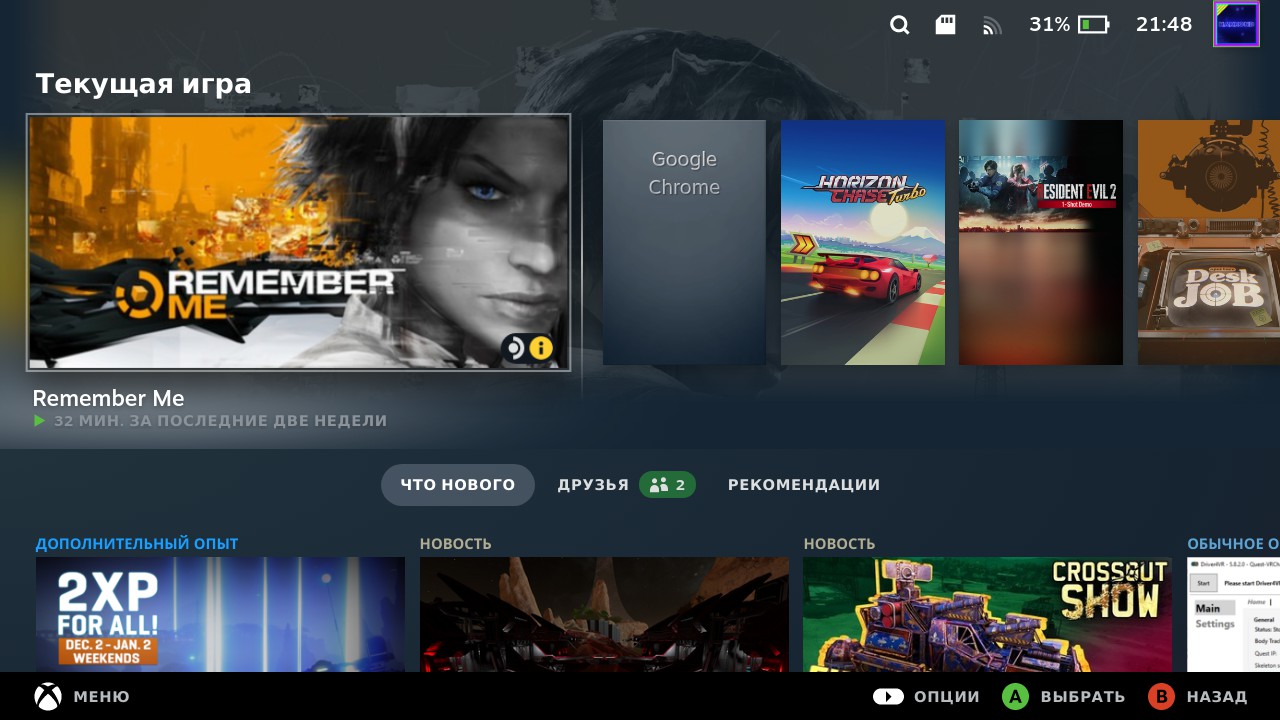Select the Resident Evil 2 demo cover
The height and width of the screenshot is (720, 1280).
tap(1041, 242)
